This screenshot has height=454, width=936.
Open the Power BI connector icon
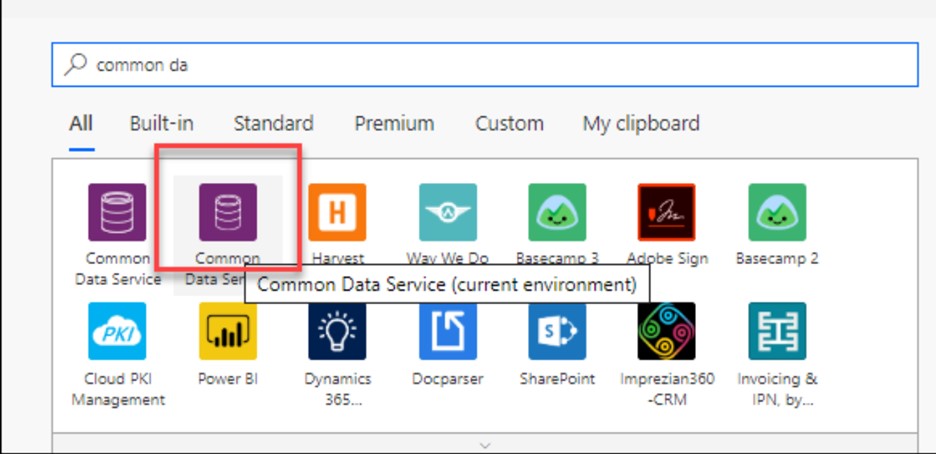point(228,331)
